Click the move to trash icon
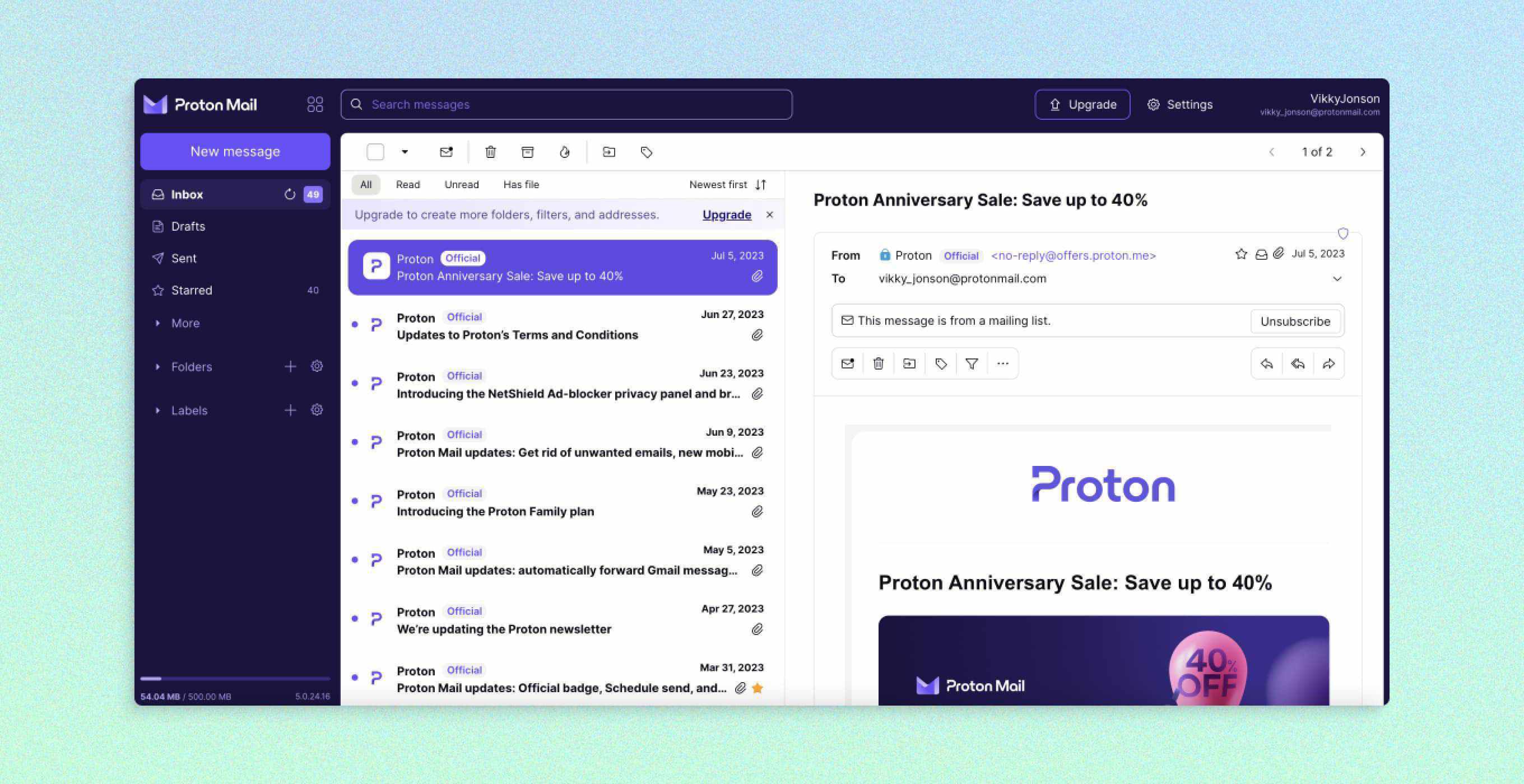 point(490,152)
